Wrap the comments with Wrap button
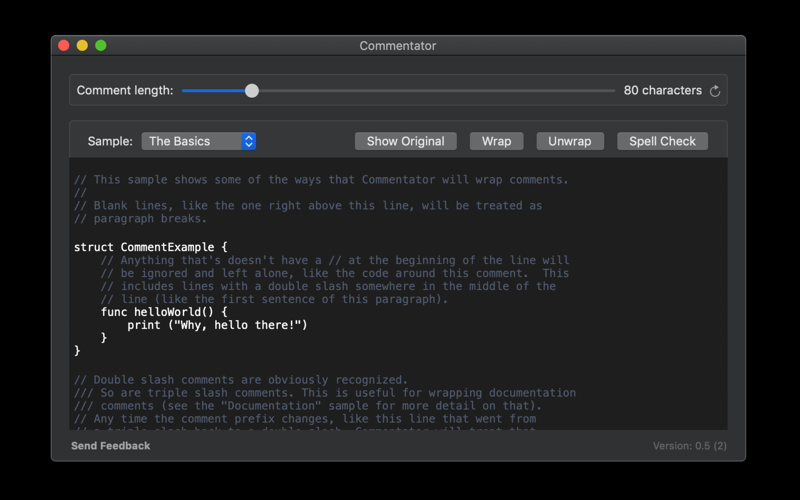This screenshot has width=800, height=500. 496,141
